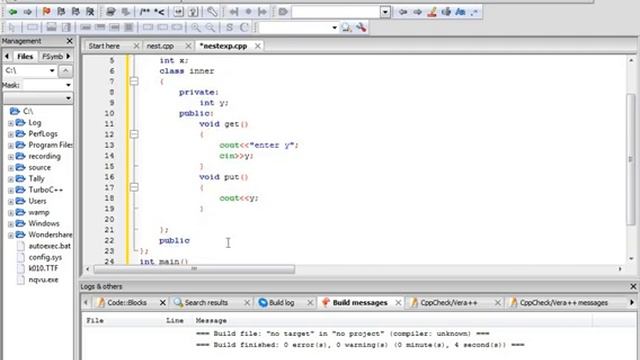Screen dimensions: 640x360
Task: Open the settings tools icon in second toolbar
Action: point(361,27)
